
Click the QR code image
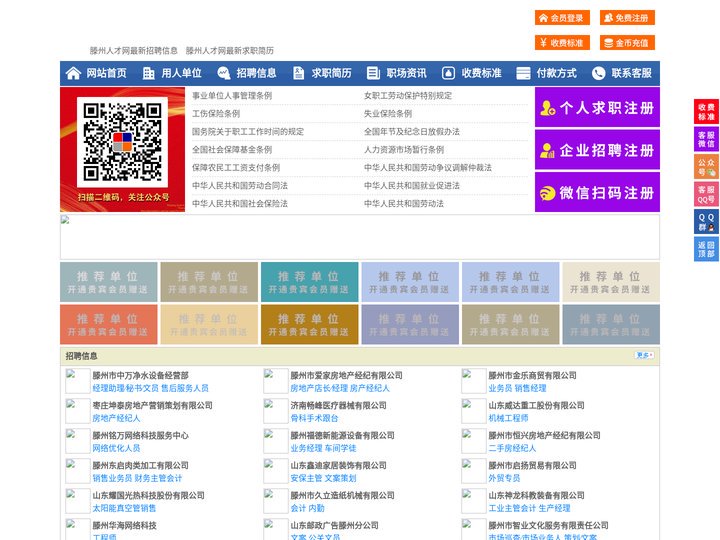(x=122, y=142)
